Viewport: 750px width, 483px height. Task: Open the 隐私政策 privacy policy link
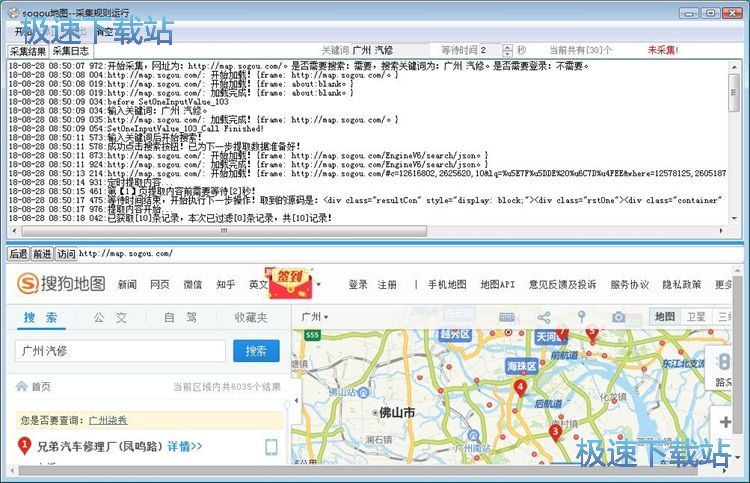[x=682, y=285]
